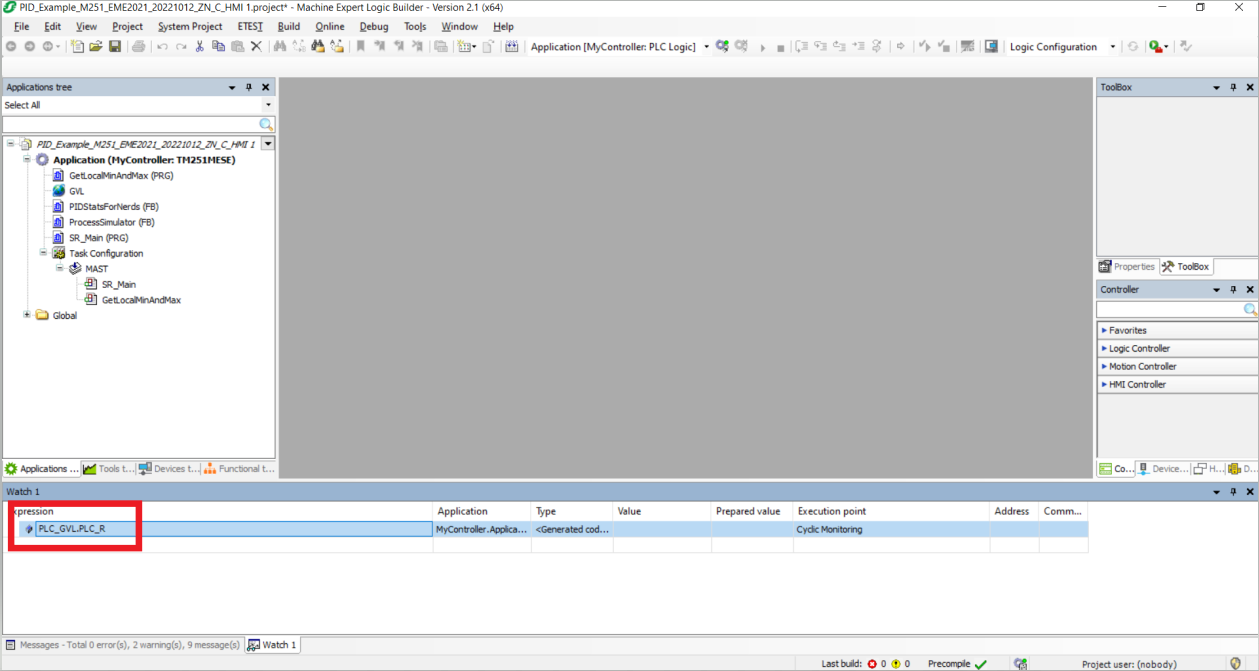Click the monitor screen toolbar icon
This screenshot has width=1259, height=671.
(991, 47)
